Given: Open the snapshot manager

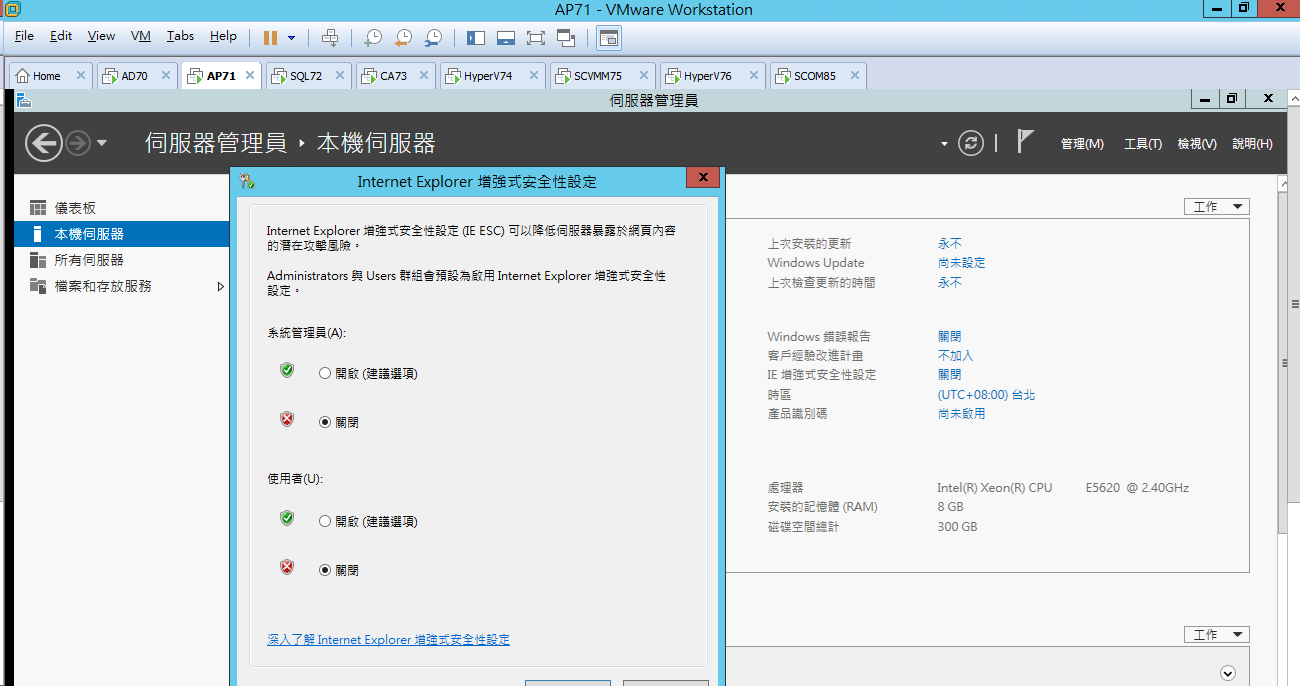Looking at the screenshot, I should (433, 38).
